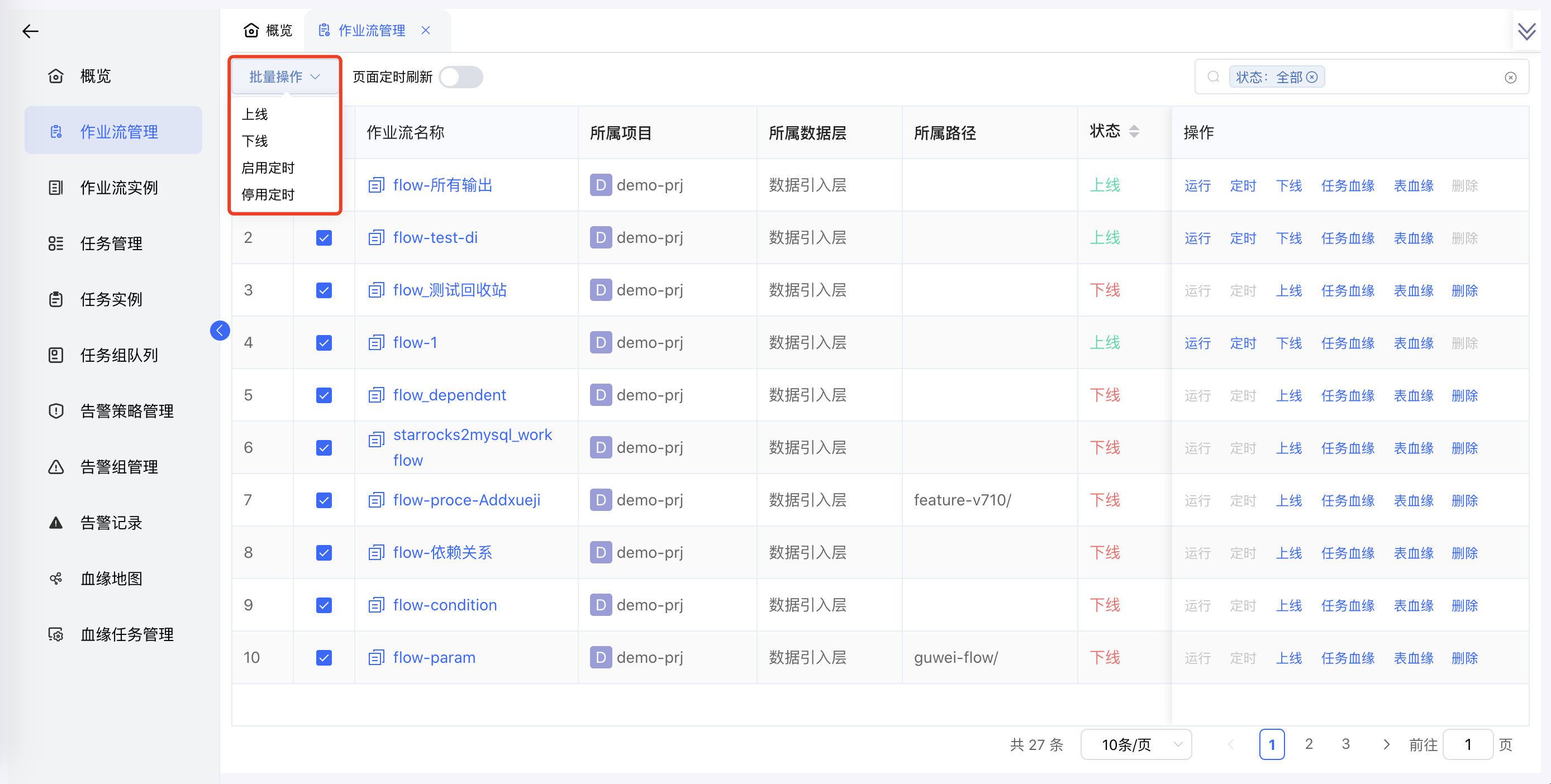
Task: Clear the search box with the x icon
Action: [x=1510, y=77]
